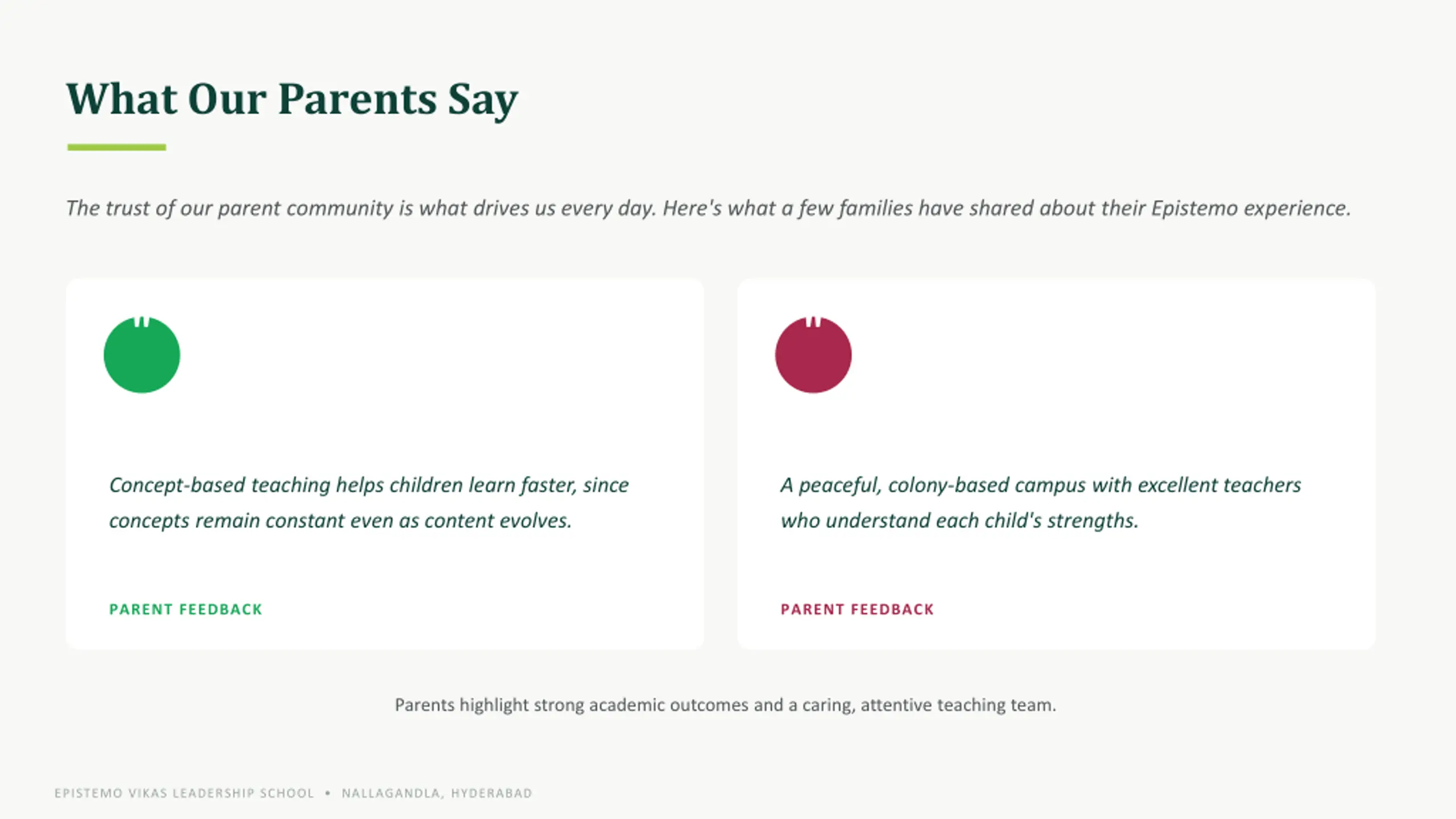The width and height of the screenshot is (1456, 819).
Task: Select the 'Concept-based teaching helps children' quote line
Action: point(369,485)
